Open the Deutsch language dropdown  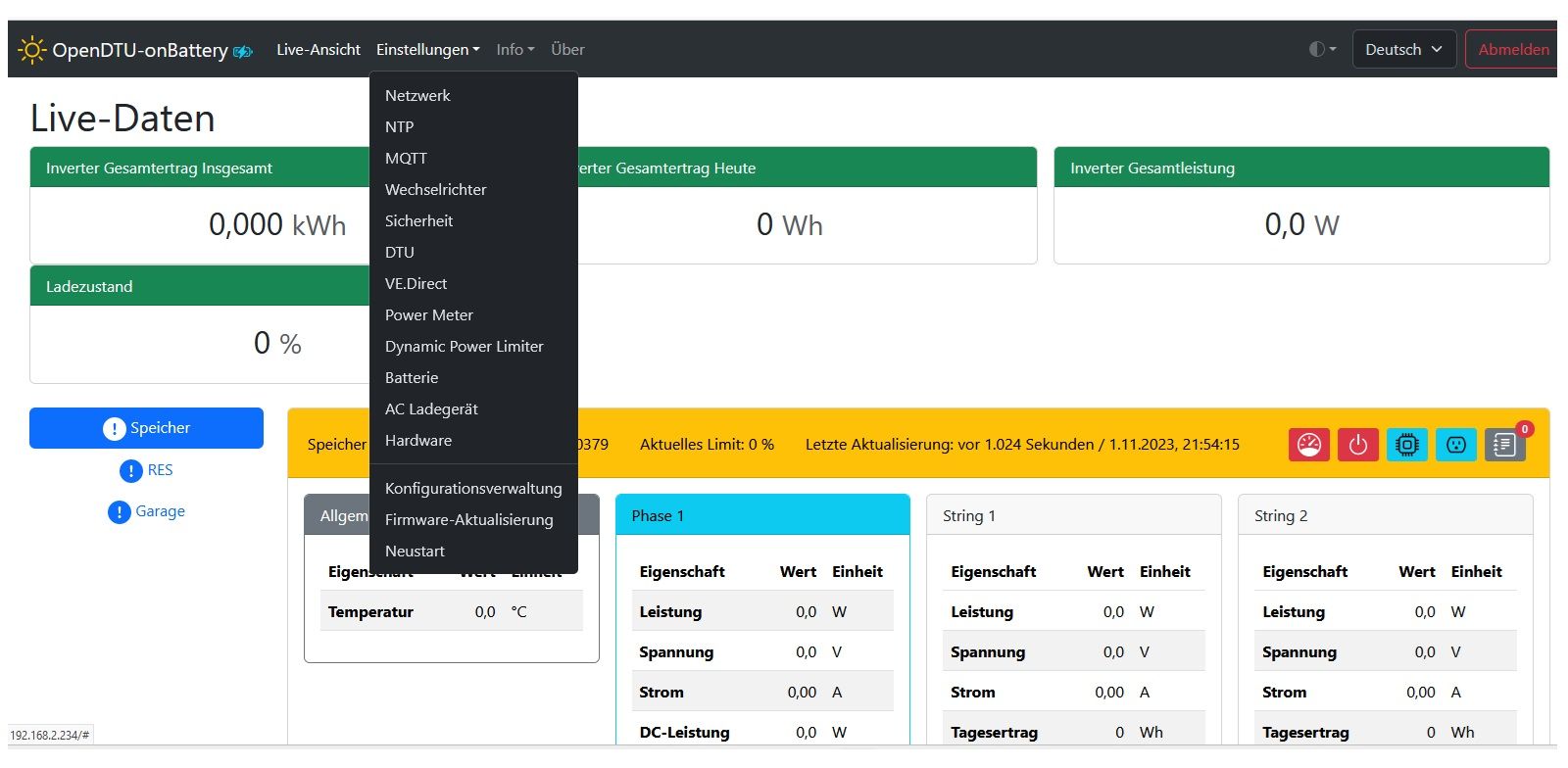click(1403, 49)
